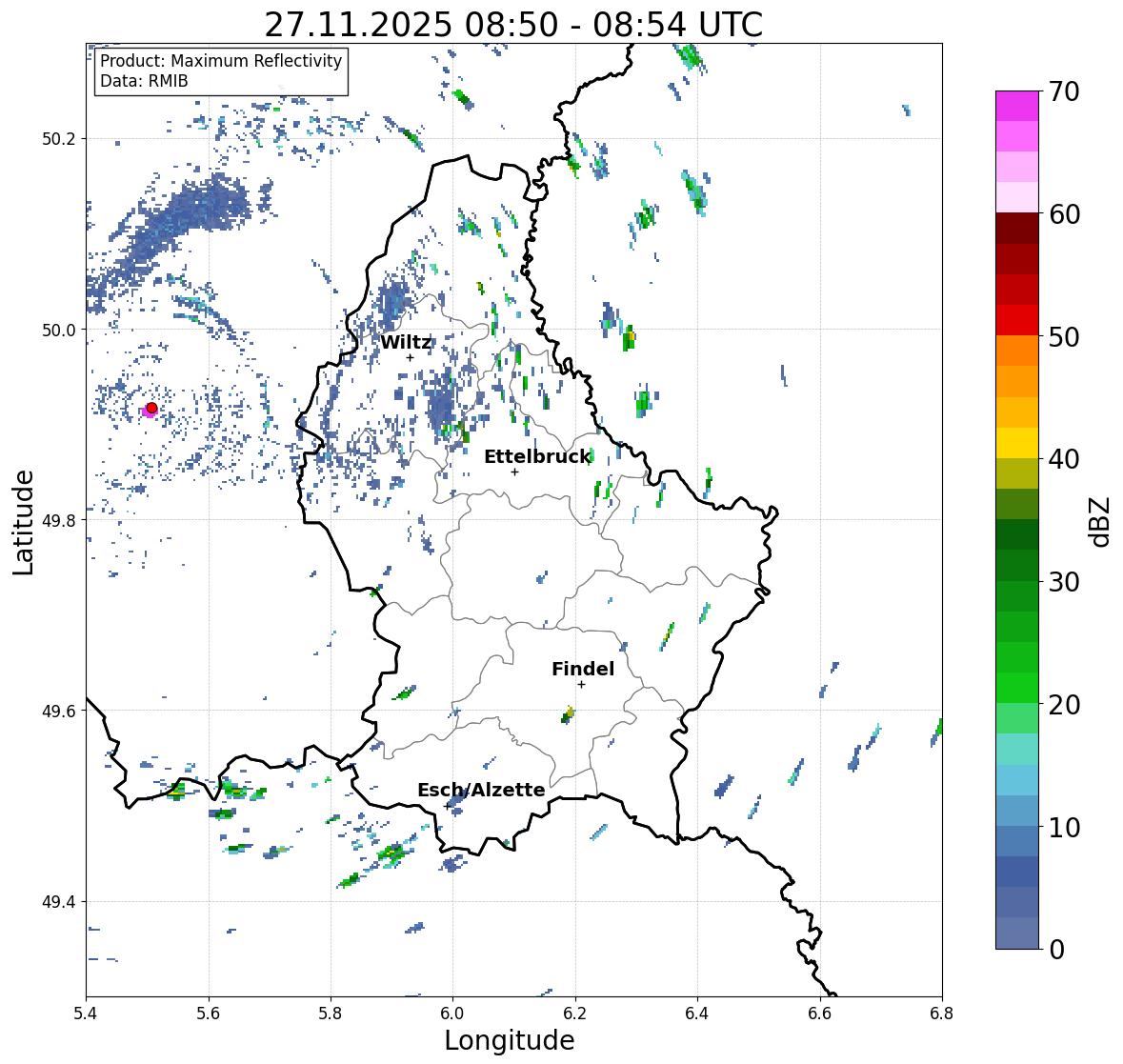Click the title "27.11.2025 08:50 - 08:54 UTC"
Image resolution: width=1123 pixels, height=1064 pixels.
coord(513,25)
